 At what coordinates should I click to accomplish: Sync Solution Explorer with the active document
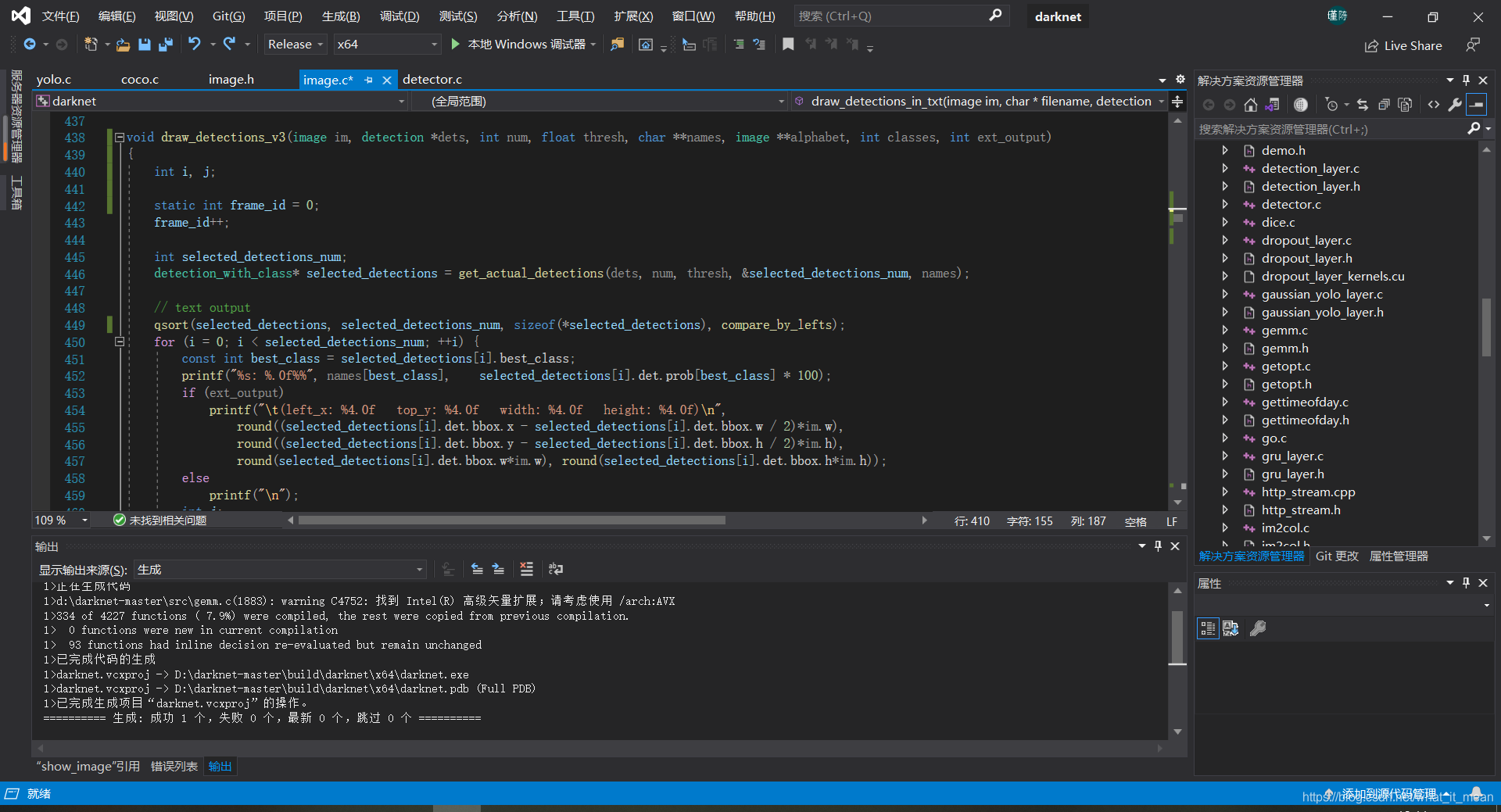(x=1363, y=105)
